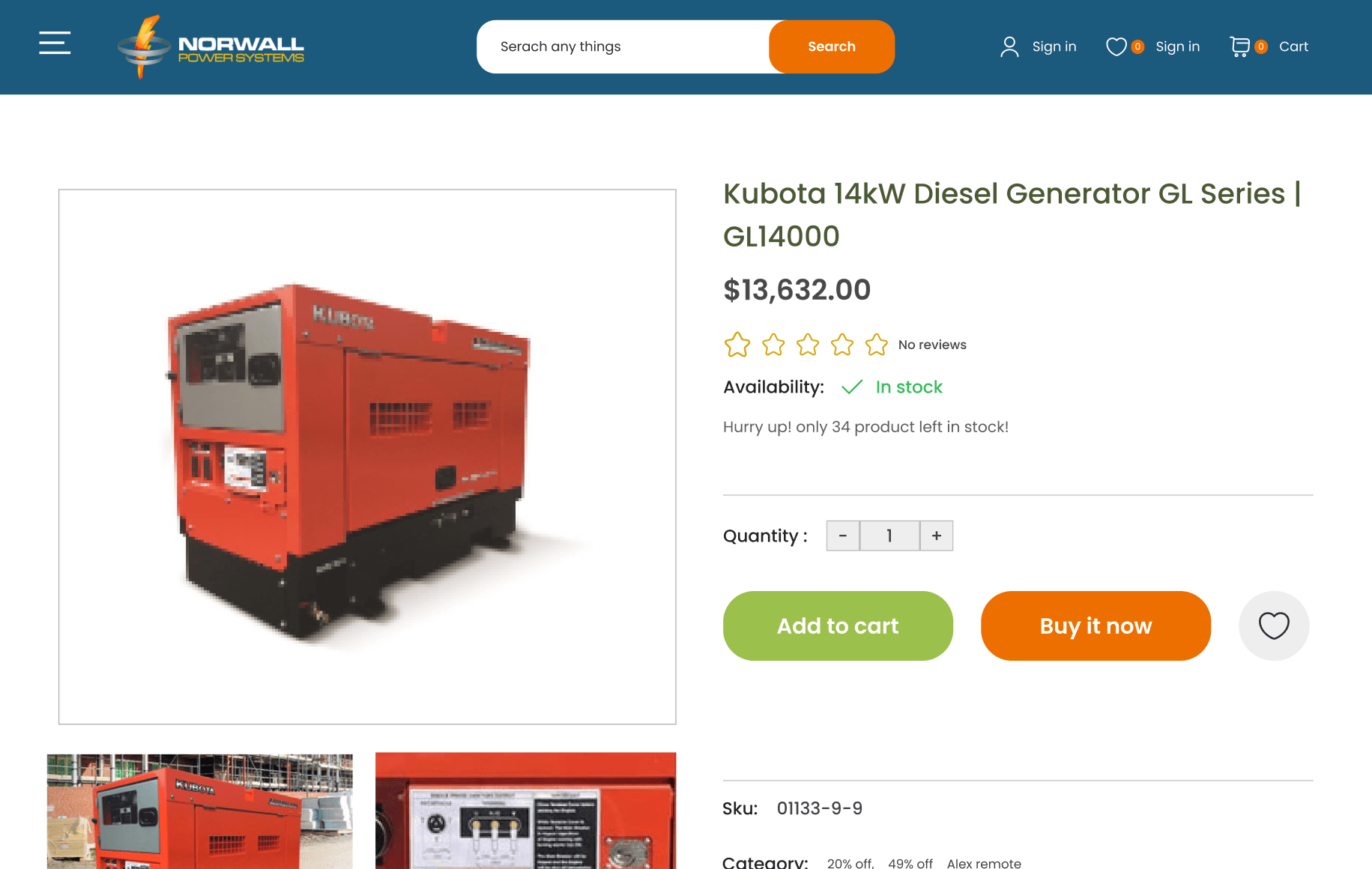Rate product with the fifth star
The image size is (1372, 869).
(876, 345)
